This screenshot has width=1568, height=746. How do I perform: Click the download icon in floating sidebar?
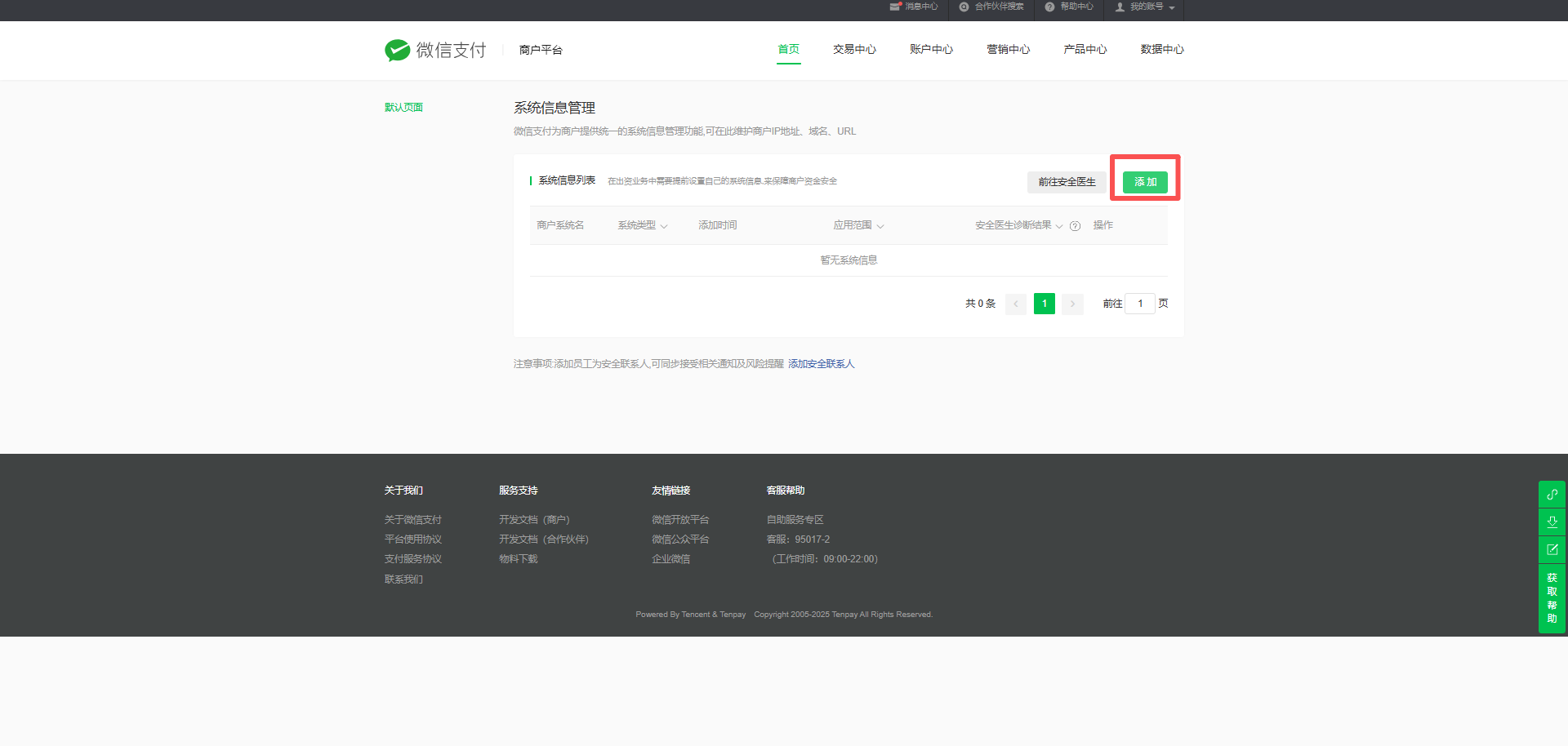pos(1552,522)
